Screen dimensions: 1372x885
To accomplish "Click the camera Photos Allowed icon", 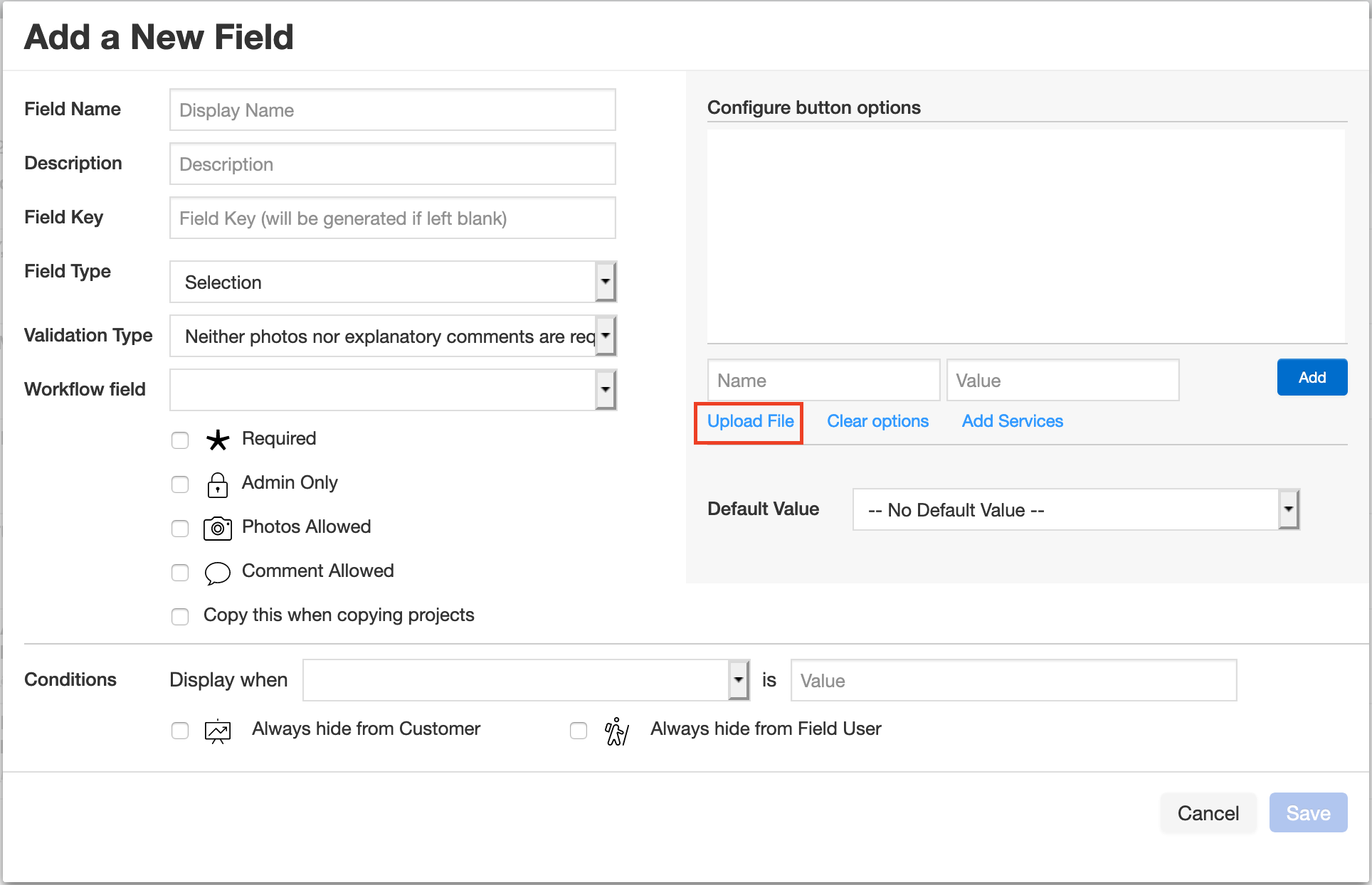I will coord(218,529).
